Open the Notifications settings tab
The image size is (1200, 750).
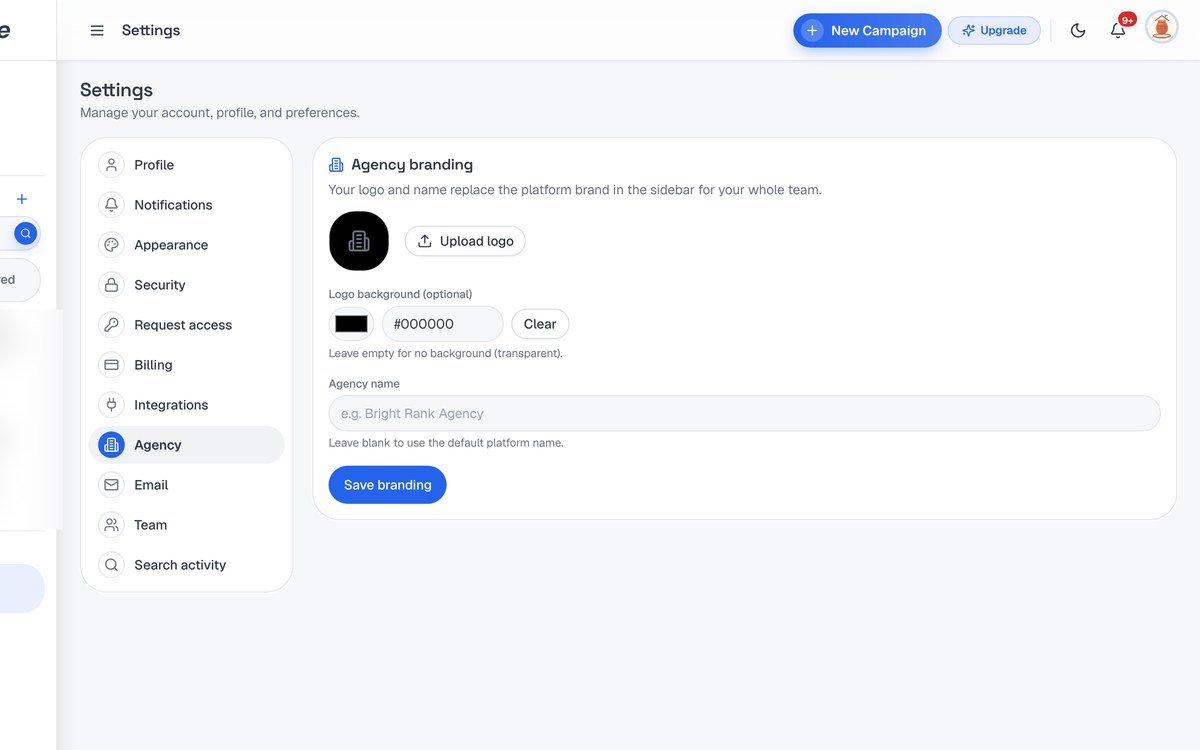187,205
